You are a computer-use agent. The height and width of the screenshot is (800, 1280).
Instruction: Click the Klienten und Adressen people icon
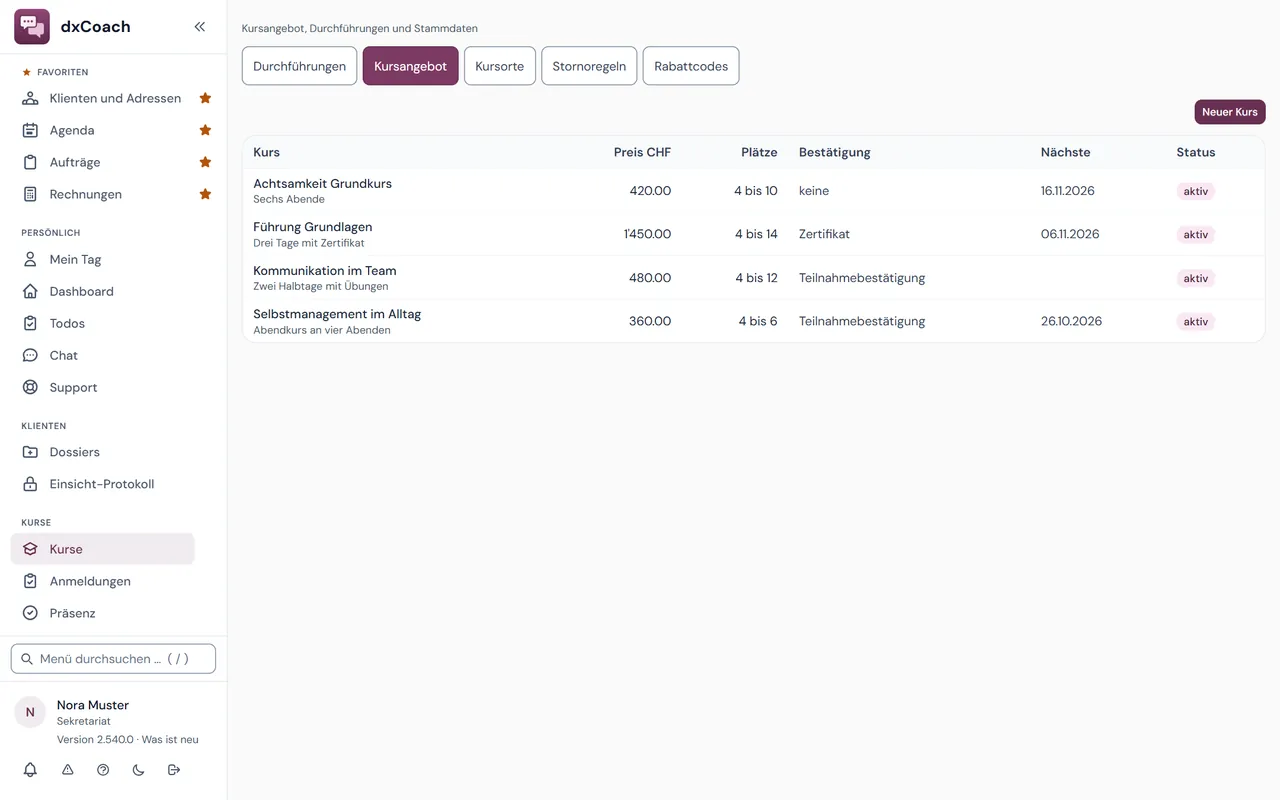pyautogui.click(x=30, y=98)
